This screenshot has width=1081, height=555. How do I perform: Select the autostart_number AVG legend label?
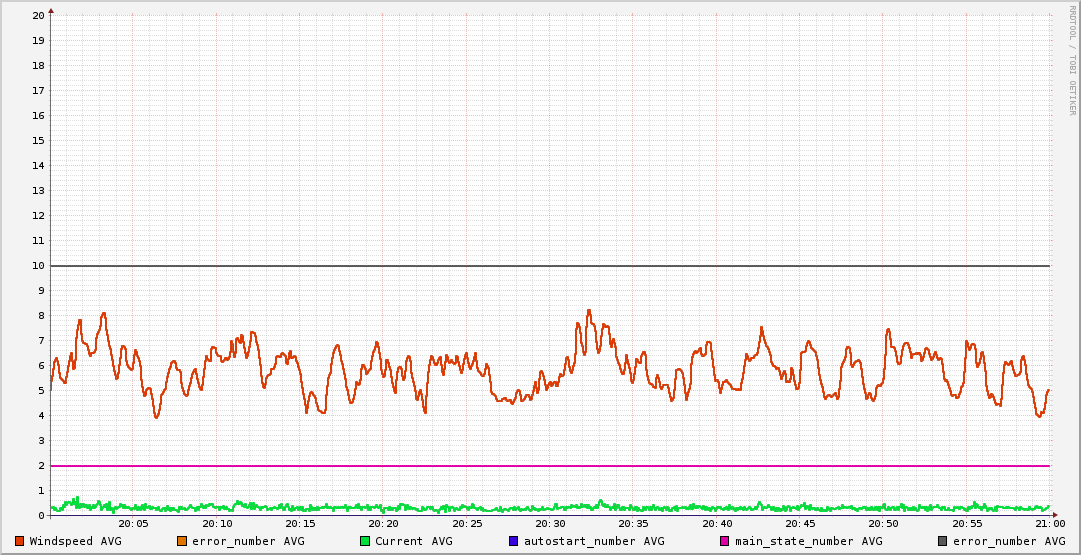tap(592, 541)
